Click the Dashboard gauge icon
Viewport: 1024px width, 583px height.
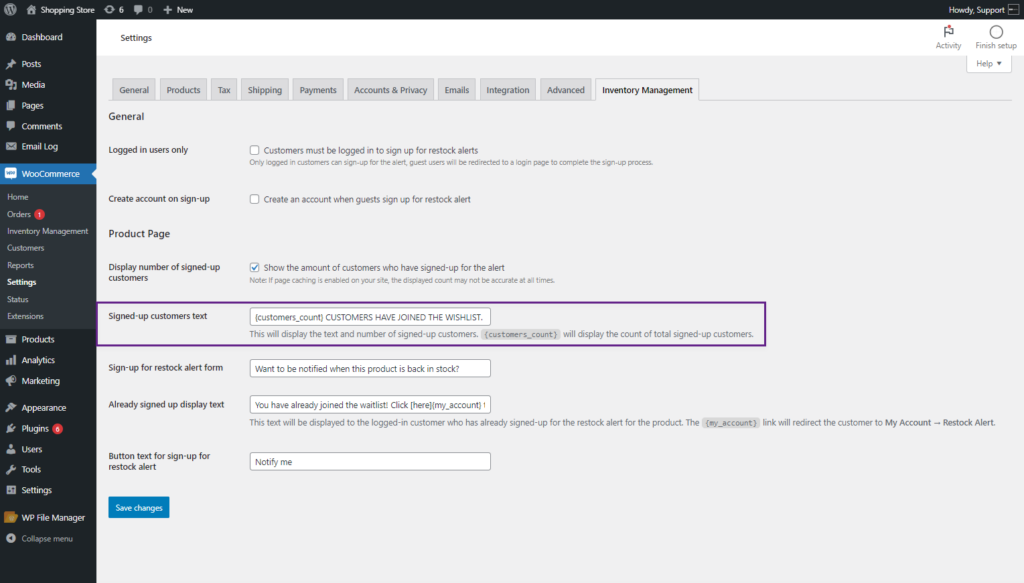coord(11,37)
